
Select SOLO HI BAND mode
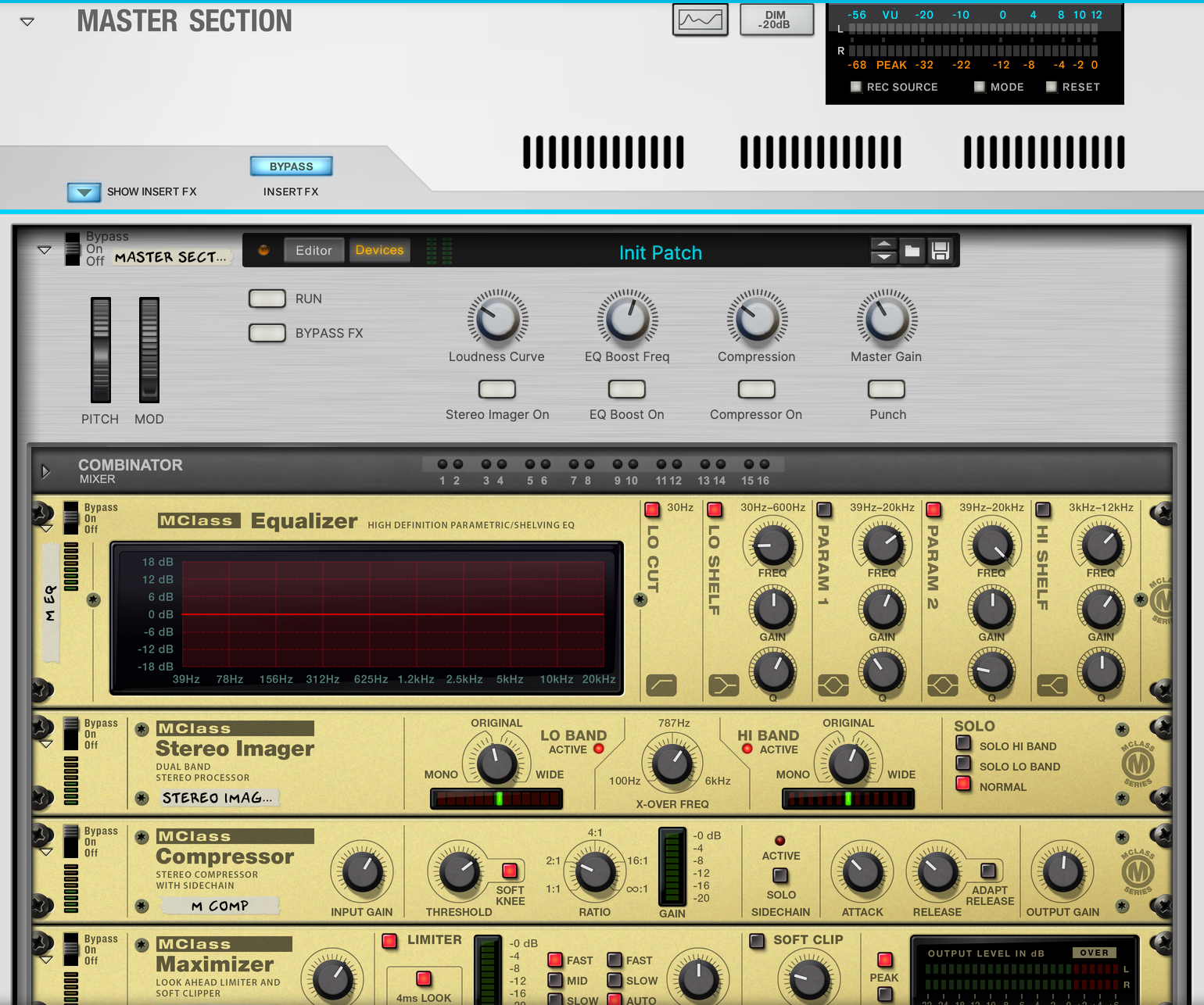pyautogui.click(x=964, y=742)
